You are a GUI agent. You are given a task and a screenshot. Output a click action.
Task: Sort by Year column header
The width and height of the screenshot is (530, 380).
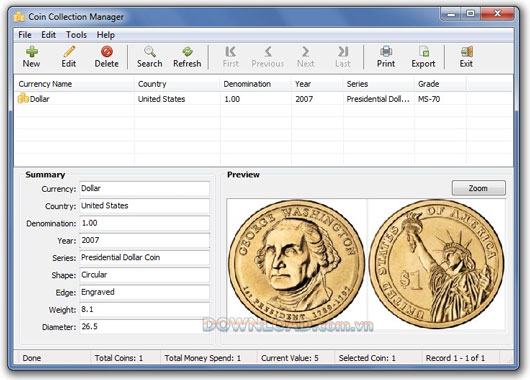[x=317, y=84]
